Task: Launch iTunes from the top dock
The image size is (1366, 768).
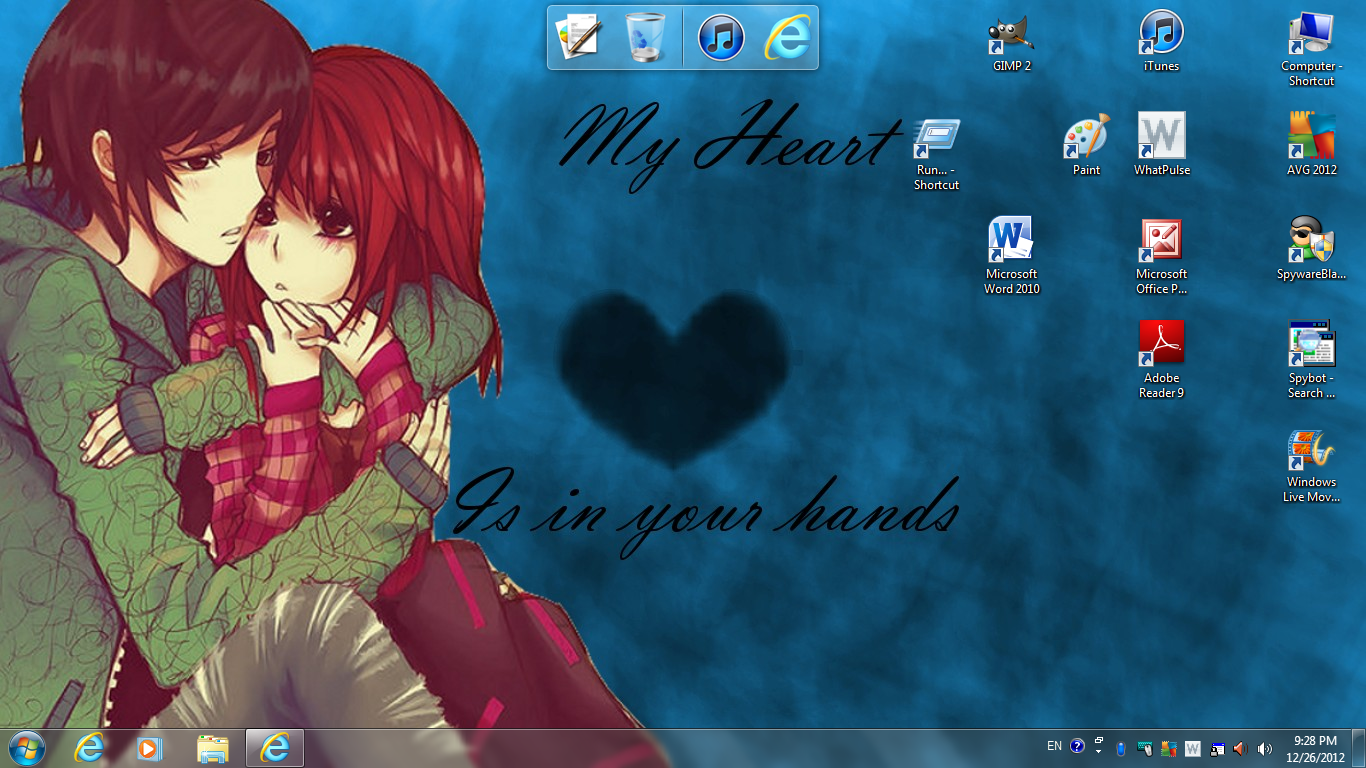Action: (x=721, y=37)
